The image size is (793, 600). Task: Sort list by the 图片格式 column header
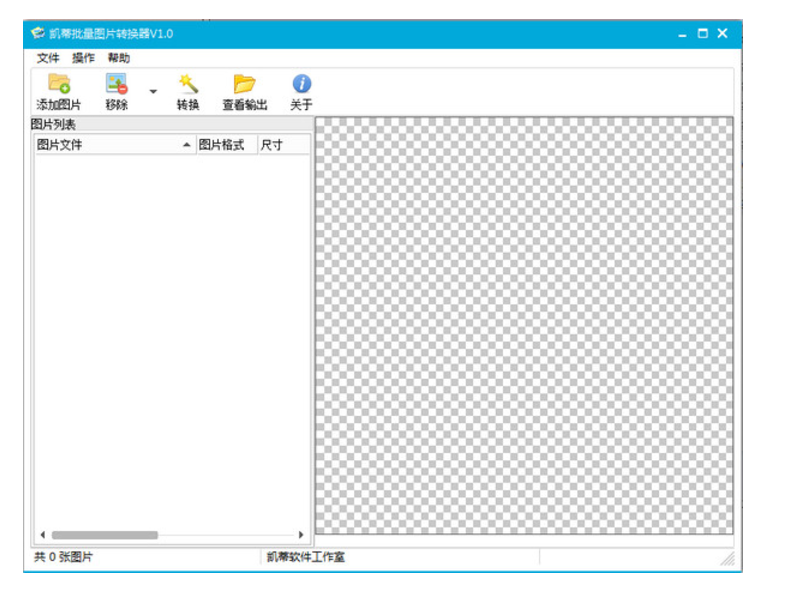(224, 145)
